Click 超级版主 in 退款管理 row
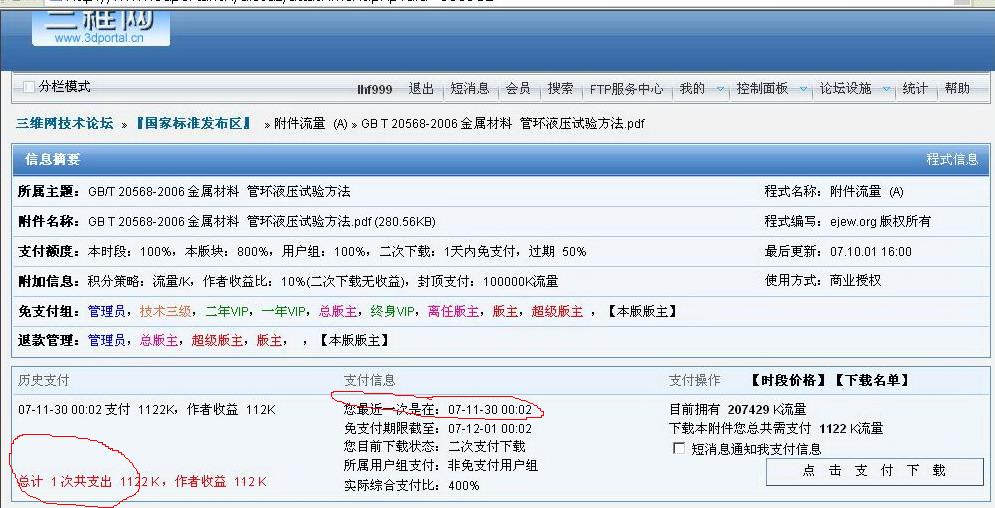 pos(217,341)
